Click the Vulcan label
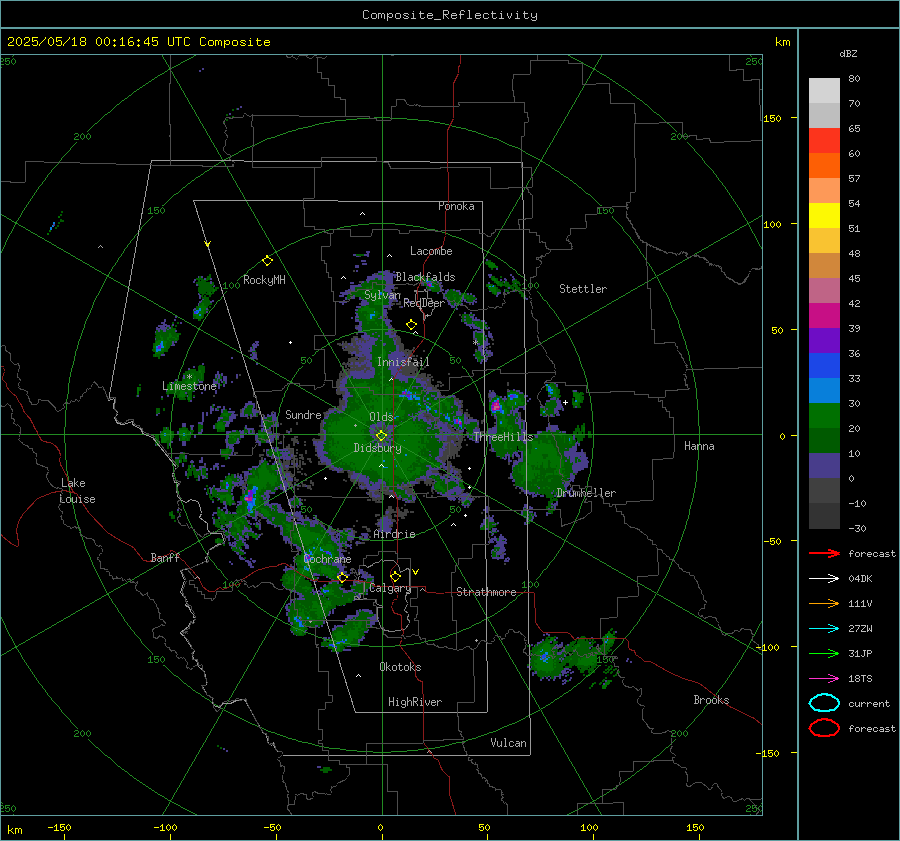The height and width of the screenshot is (841, 900). [508, 743]
